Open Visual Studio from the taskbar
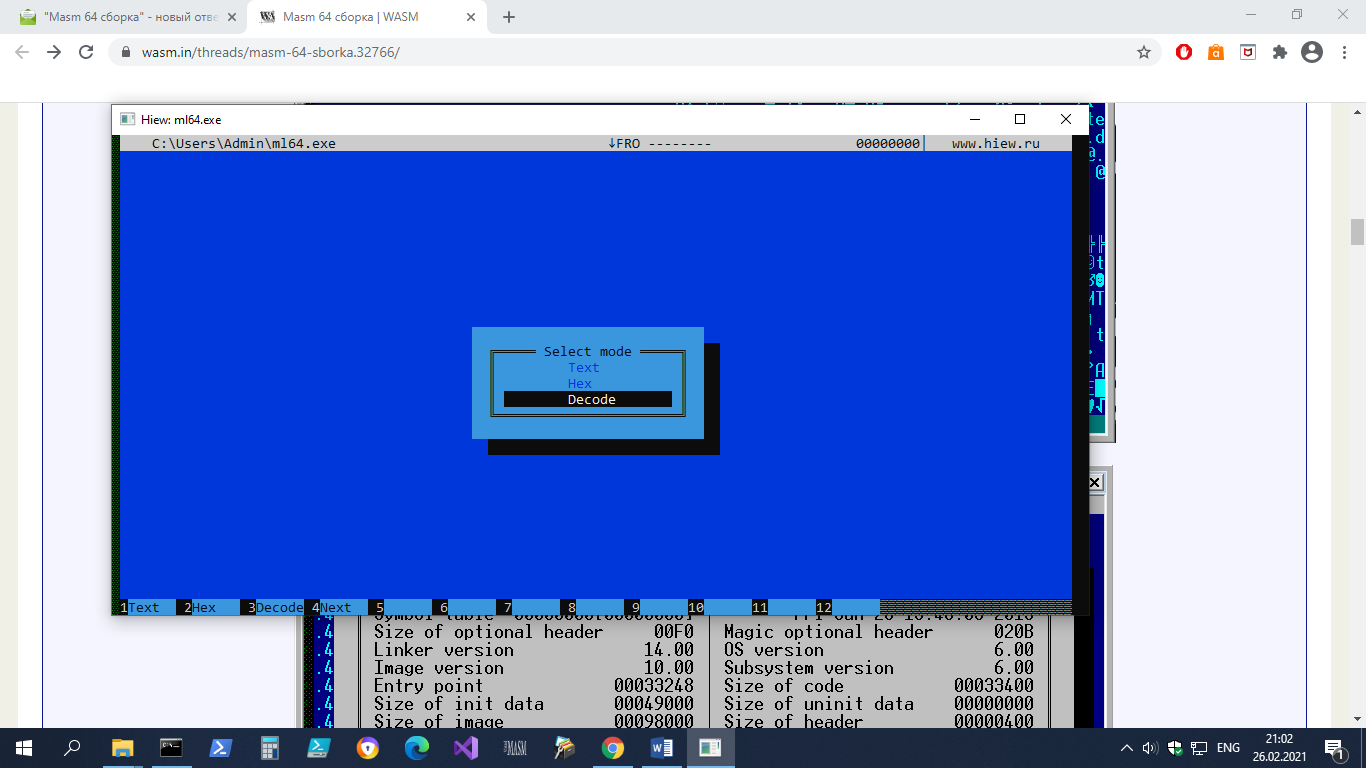The image size is (1366, 768). click(466, 747)
